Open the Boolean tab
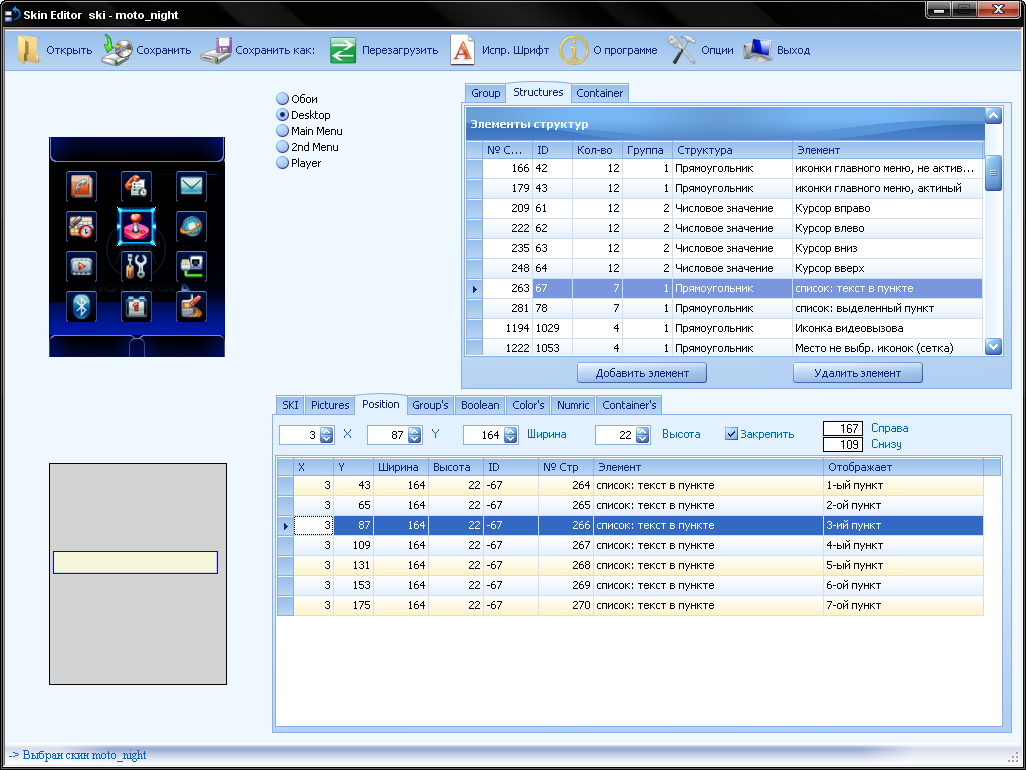The height and width of the screenshot is (770, 1026). coord(480,405)
